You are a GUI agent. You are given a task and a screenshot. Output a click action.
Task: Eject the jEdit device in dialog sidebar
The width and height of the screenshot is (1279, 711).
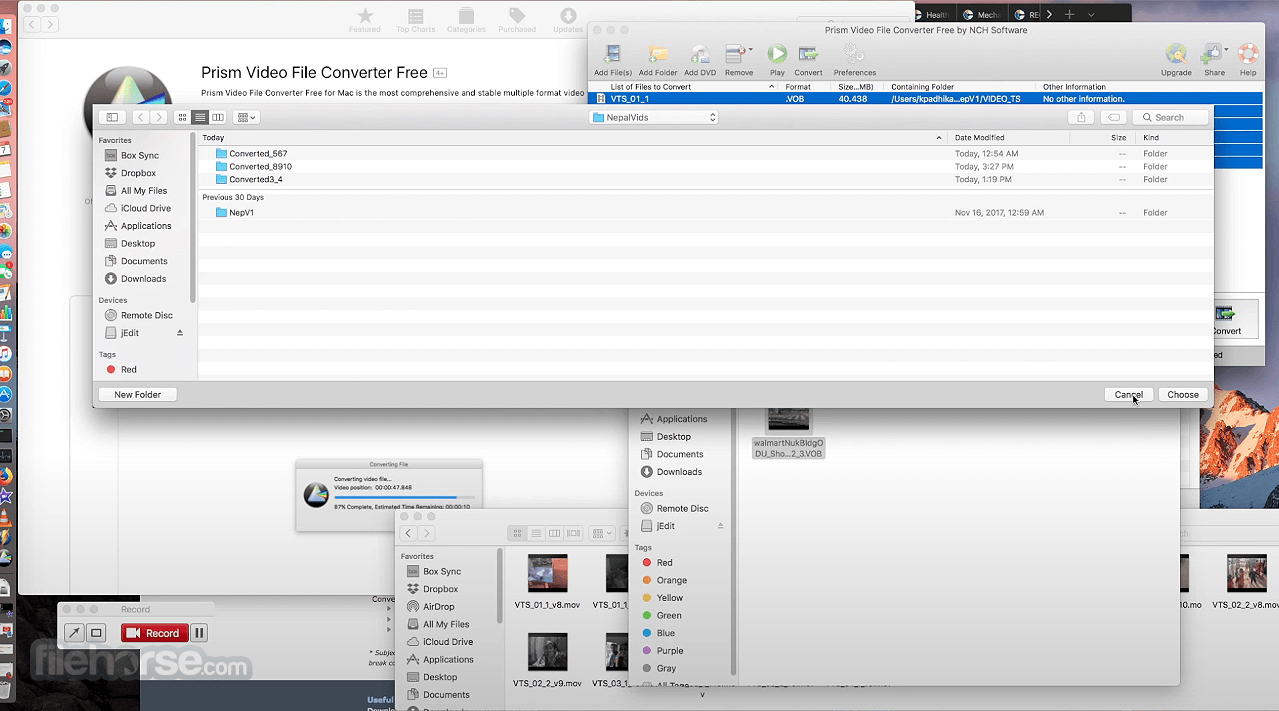(180, 332)
